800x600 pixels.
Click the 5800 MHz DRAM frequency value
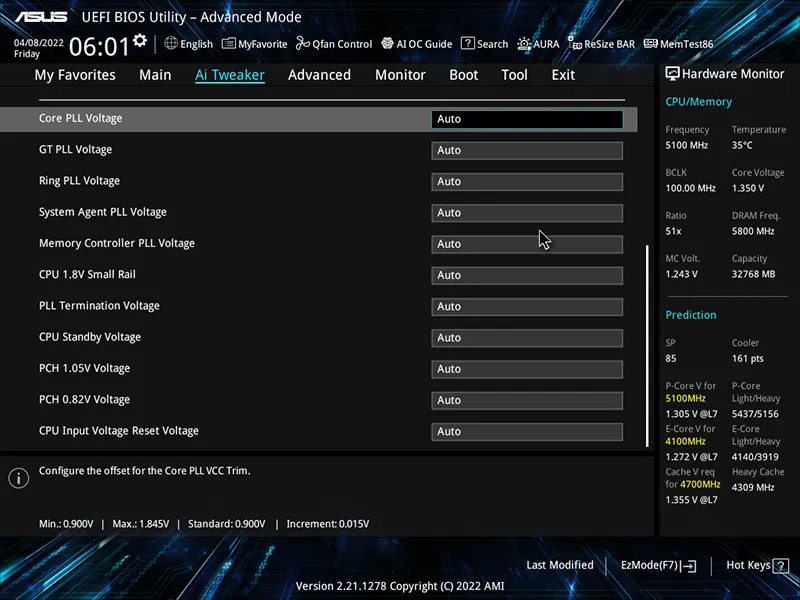(753, 231)
